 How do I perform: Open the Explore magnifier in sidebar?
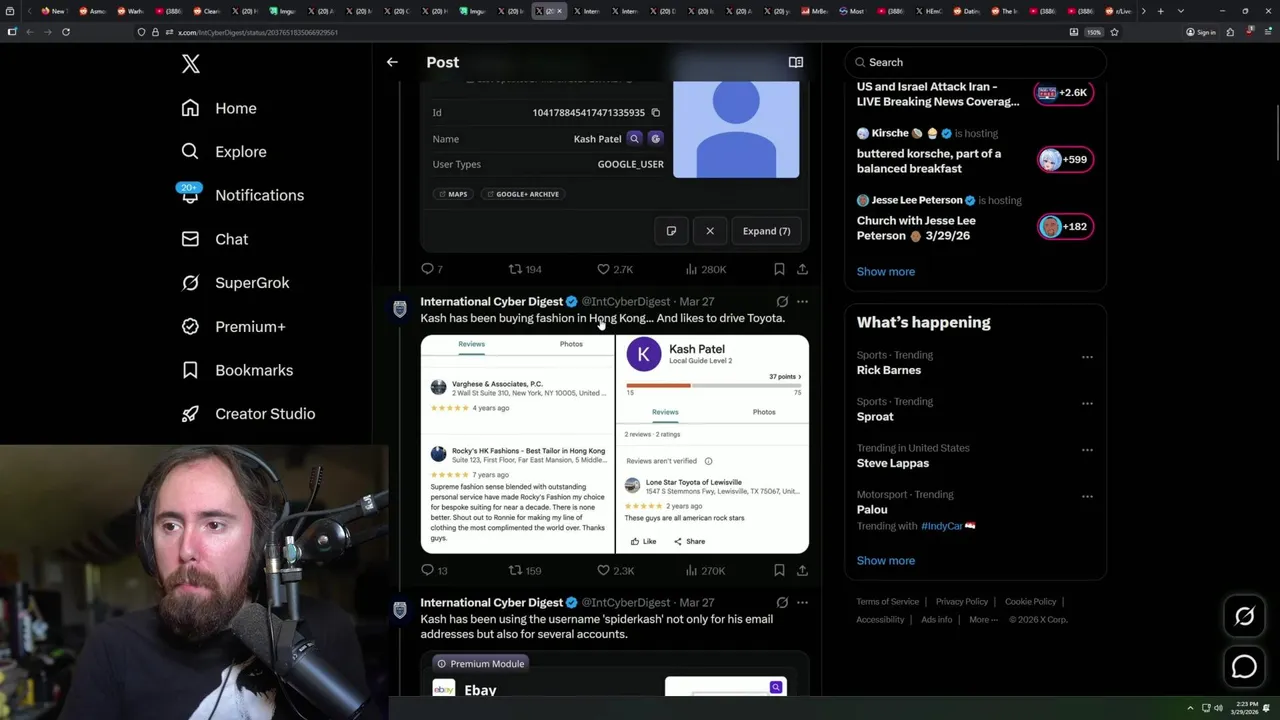click(x=190, y=151)
